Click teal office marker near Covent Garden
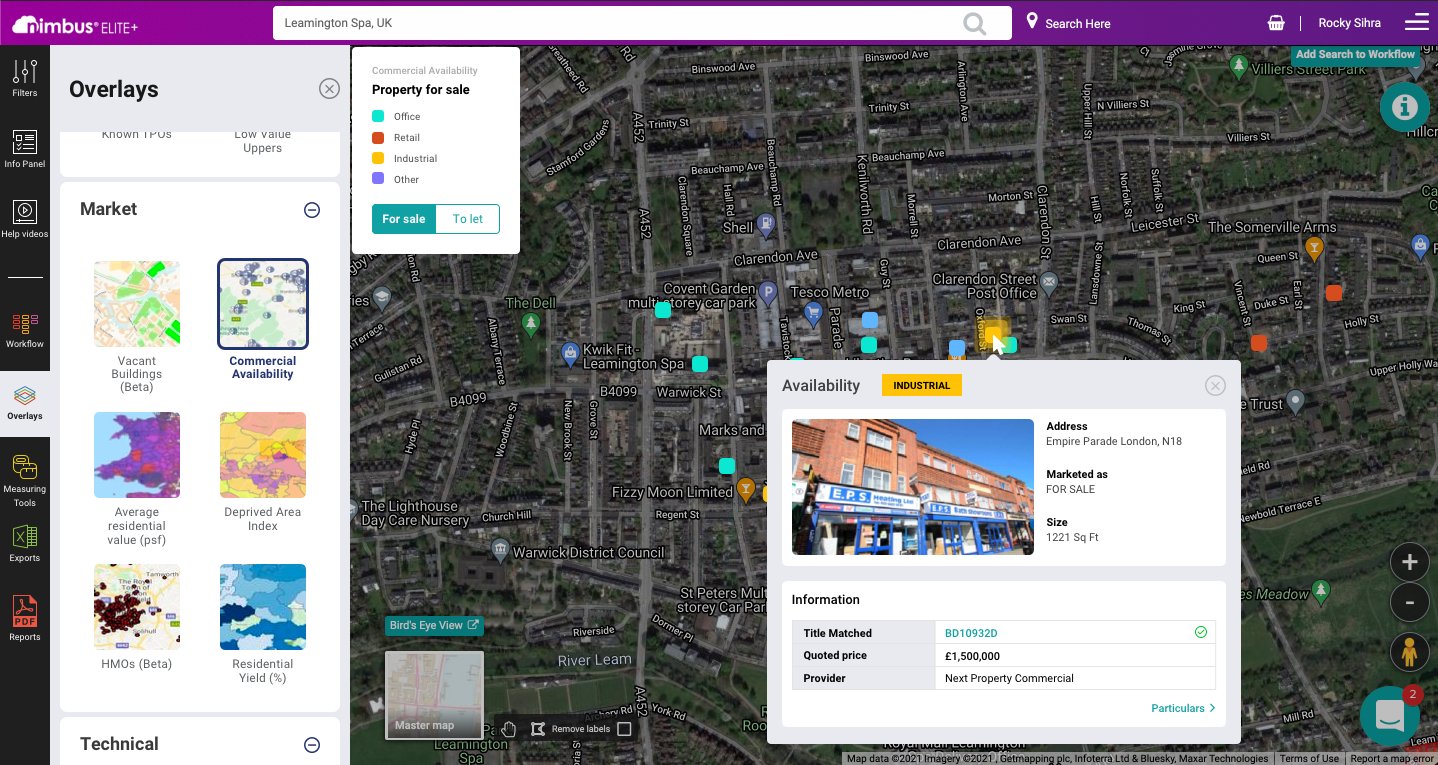Image resolution: width=1438 pixels, height=765 pixels. [x=662, y=310]
